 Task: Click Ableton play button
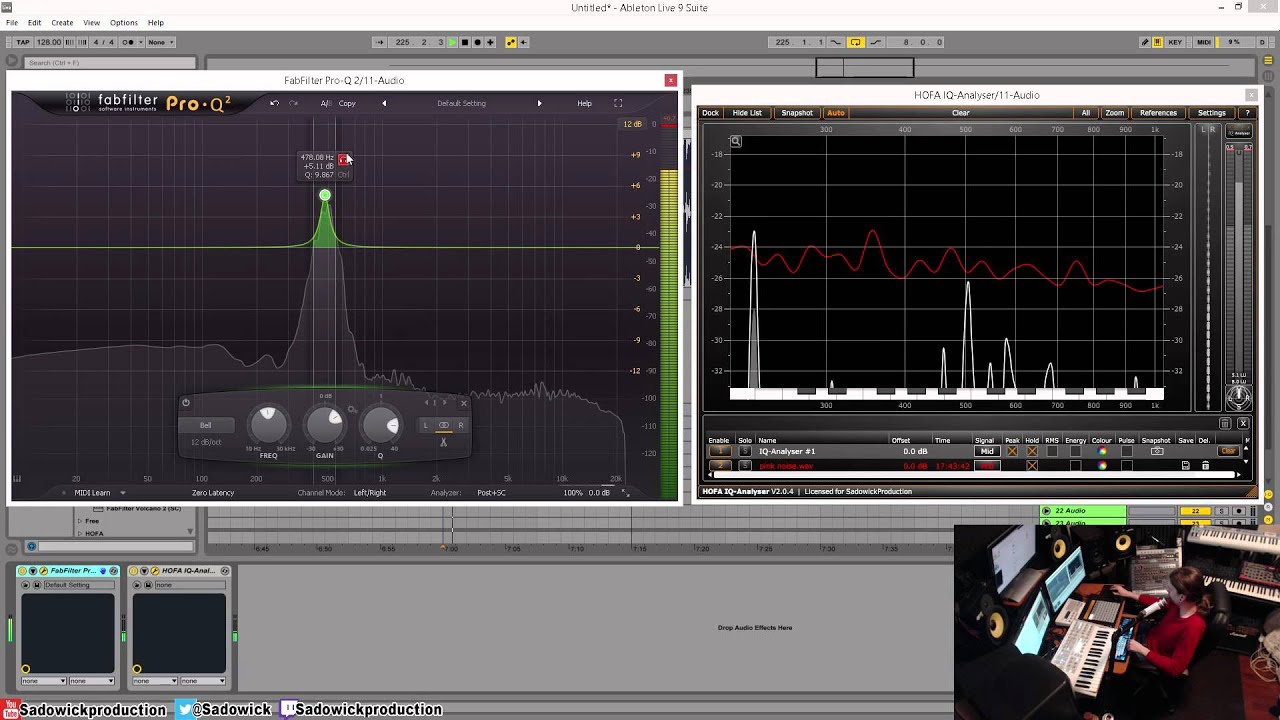click(452, 42)
